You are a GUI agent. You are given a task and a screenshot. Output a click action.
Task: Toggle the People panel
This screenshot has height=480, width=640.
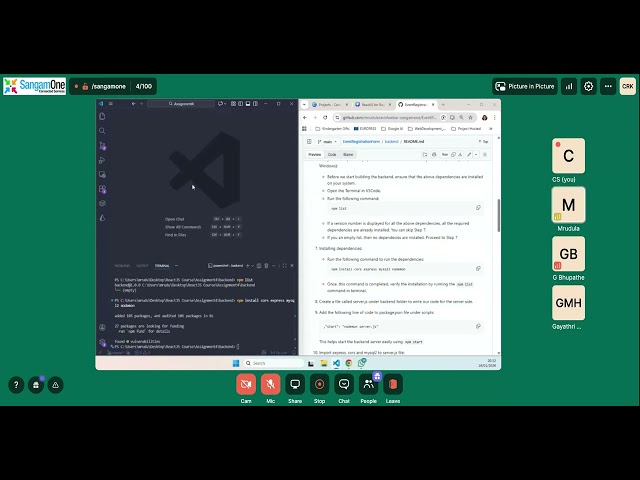point(369,384)
